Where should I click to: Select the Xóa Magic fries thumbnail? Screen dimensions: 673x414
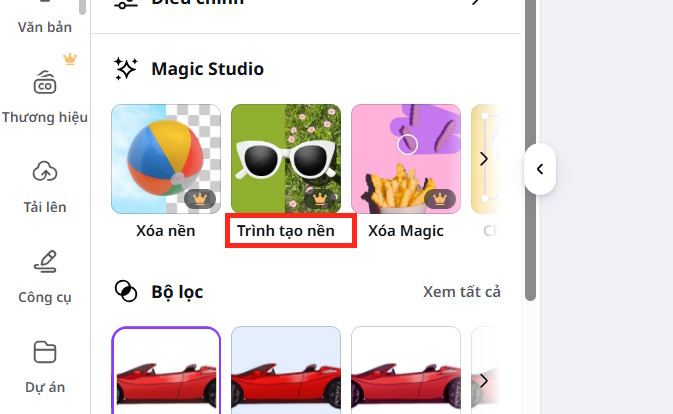(406, 159)
